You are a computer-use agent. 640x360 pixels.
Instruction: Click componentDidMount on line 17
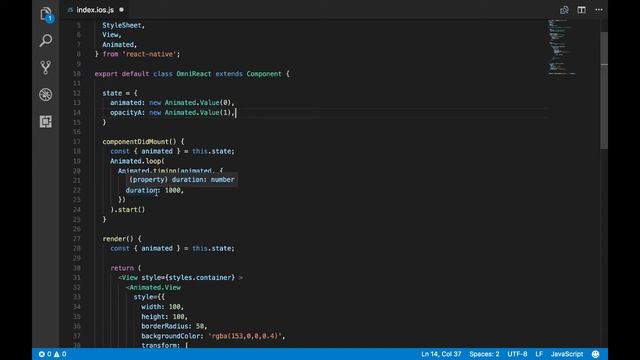(x=136, y=142)
